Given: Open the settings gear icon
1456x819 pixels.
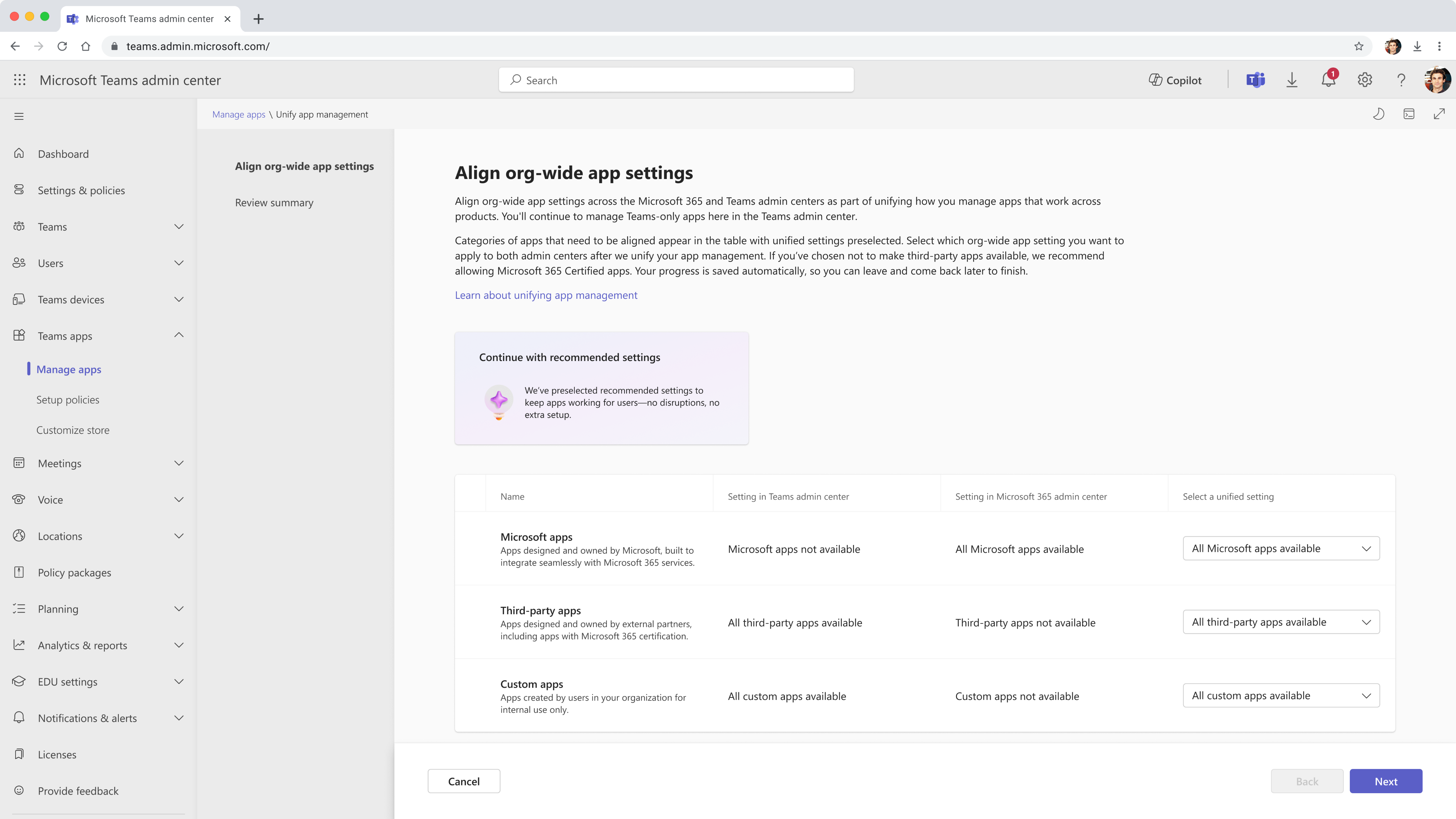Looking at the screenshot, I should pos(1364,80).
